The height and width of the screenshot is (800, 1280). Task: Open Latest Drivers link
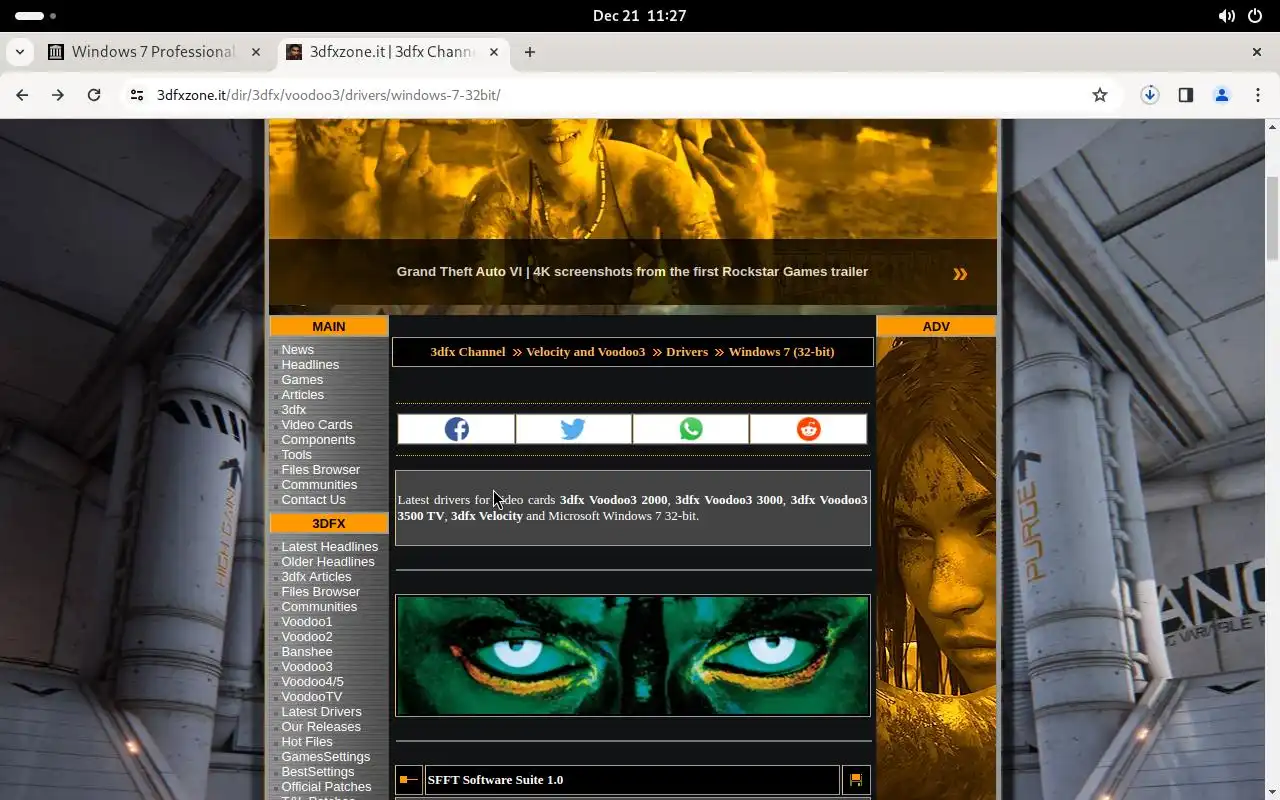click(x=321, y=712)
